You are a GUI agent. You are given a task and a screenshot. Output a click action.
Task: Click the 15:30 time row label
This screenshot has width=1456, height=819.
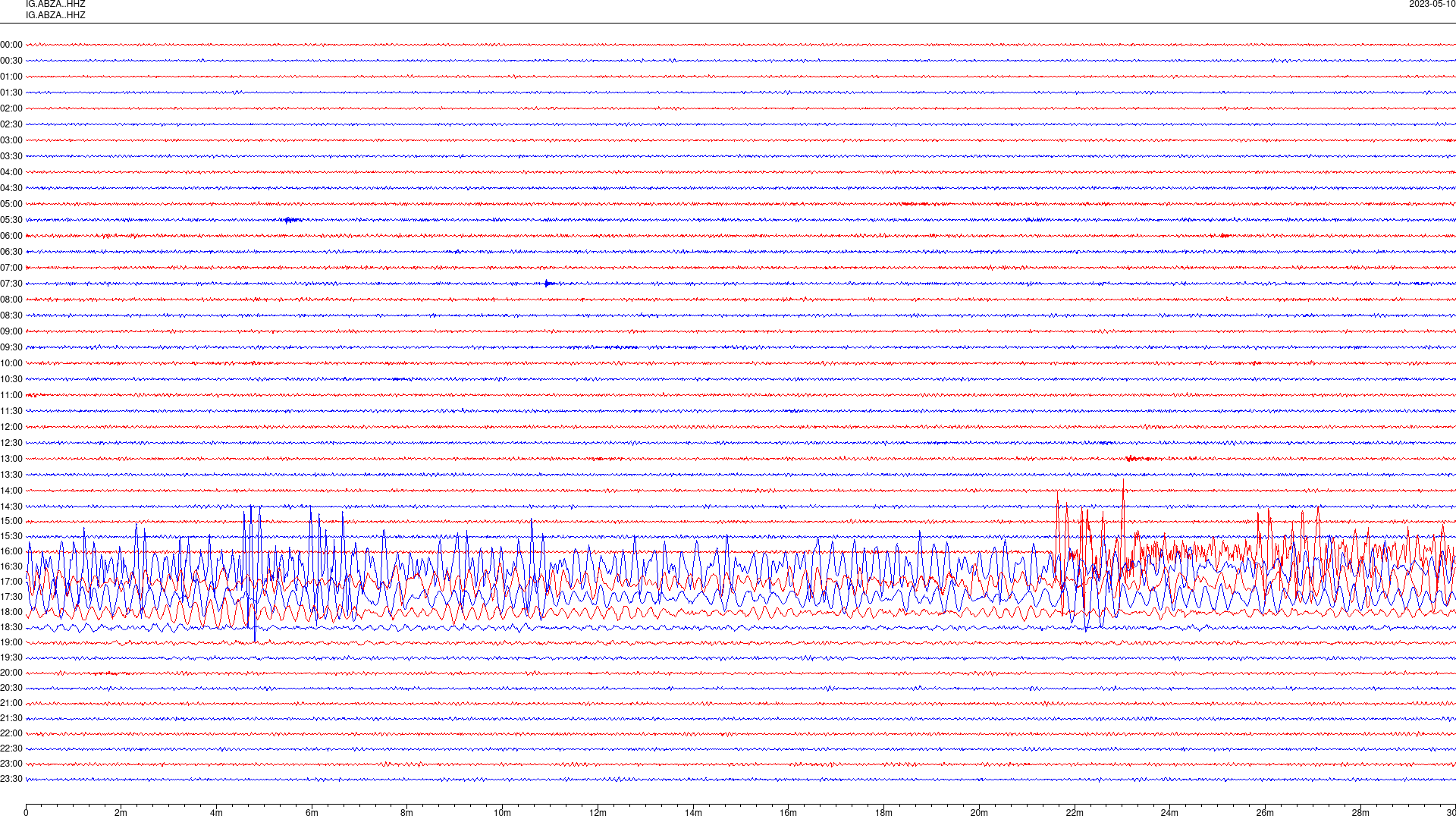click(x=11, y=536)
